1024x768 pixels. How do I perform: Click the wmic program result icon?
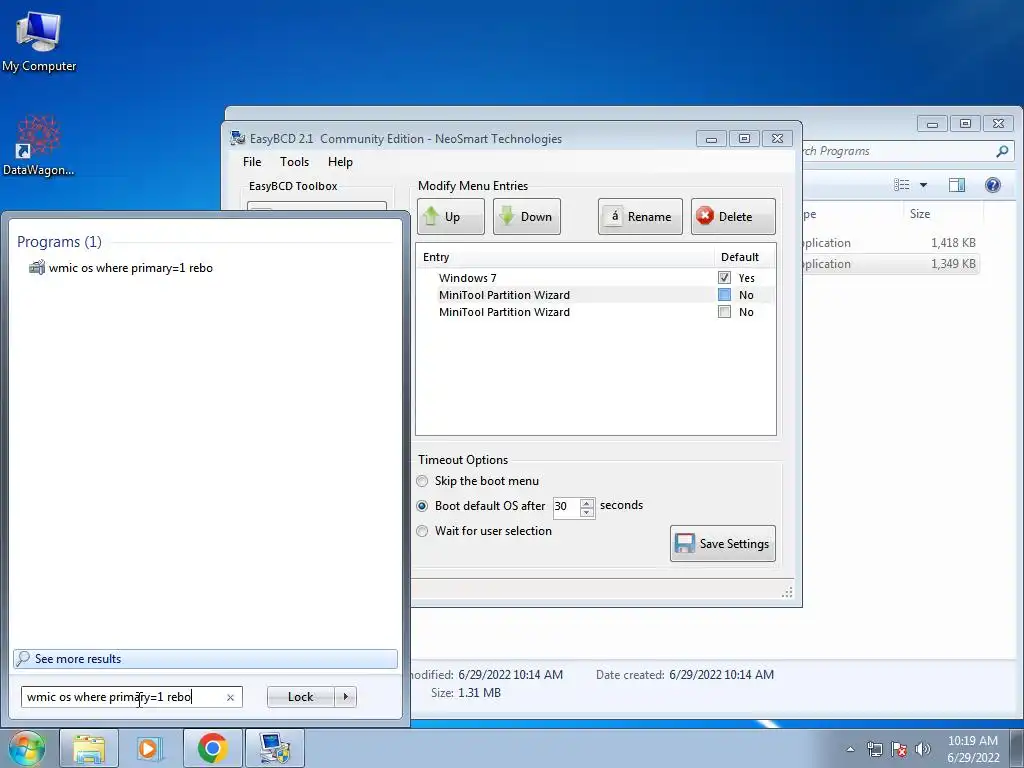(x=37, y=268)
